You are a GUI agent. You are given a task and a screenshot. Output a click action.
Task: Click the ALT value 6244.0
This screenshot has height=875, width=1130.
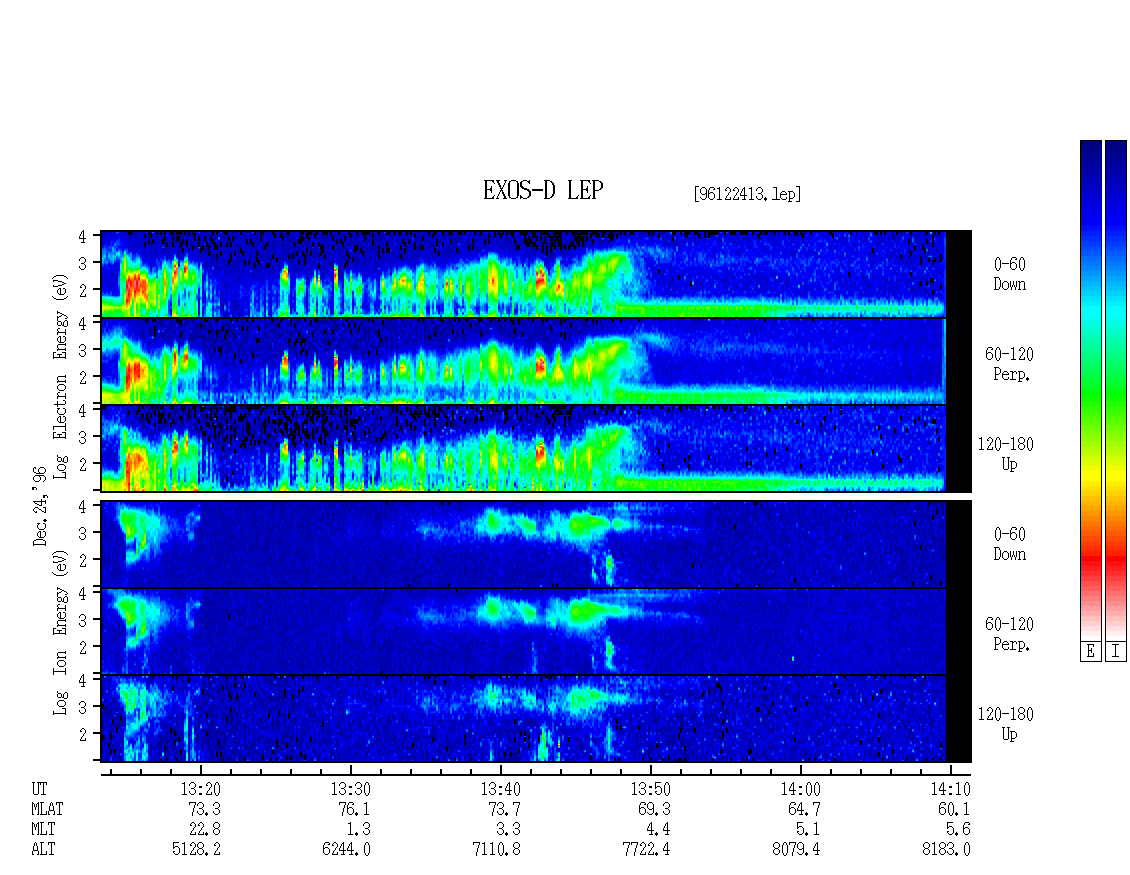coord(346,850)
